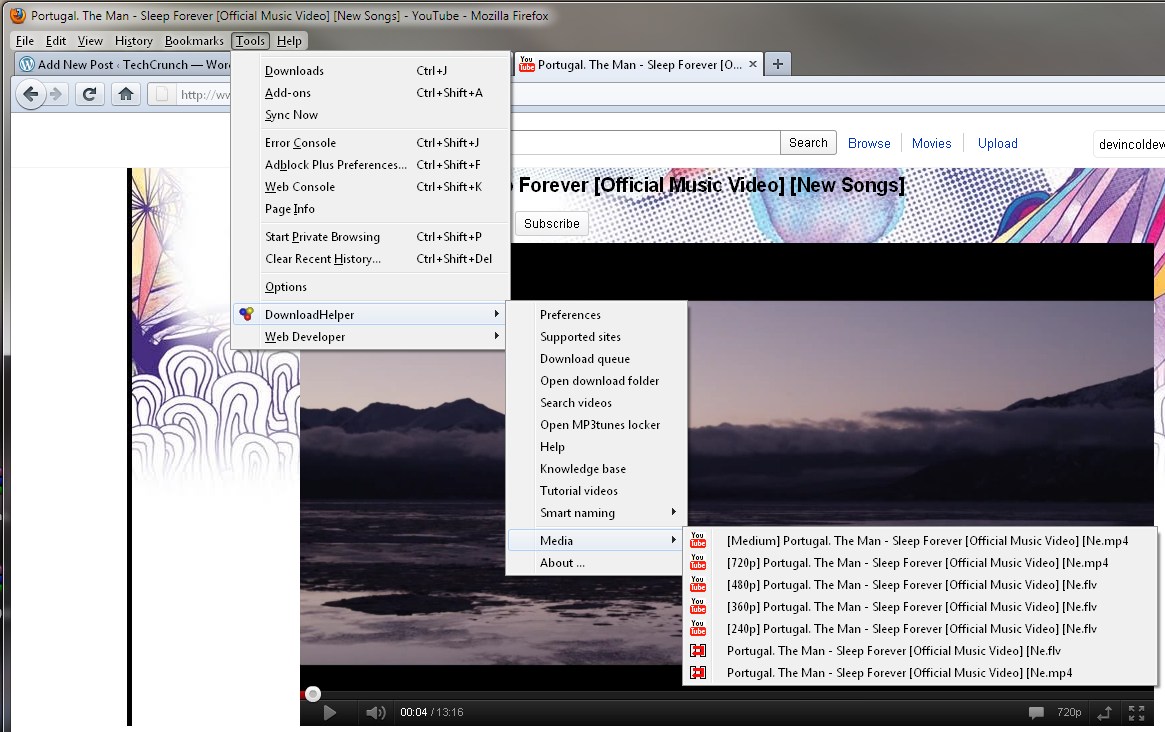Open a new tab with the plus button

(x=777, y=64)
